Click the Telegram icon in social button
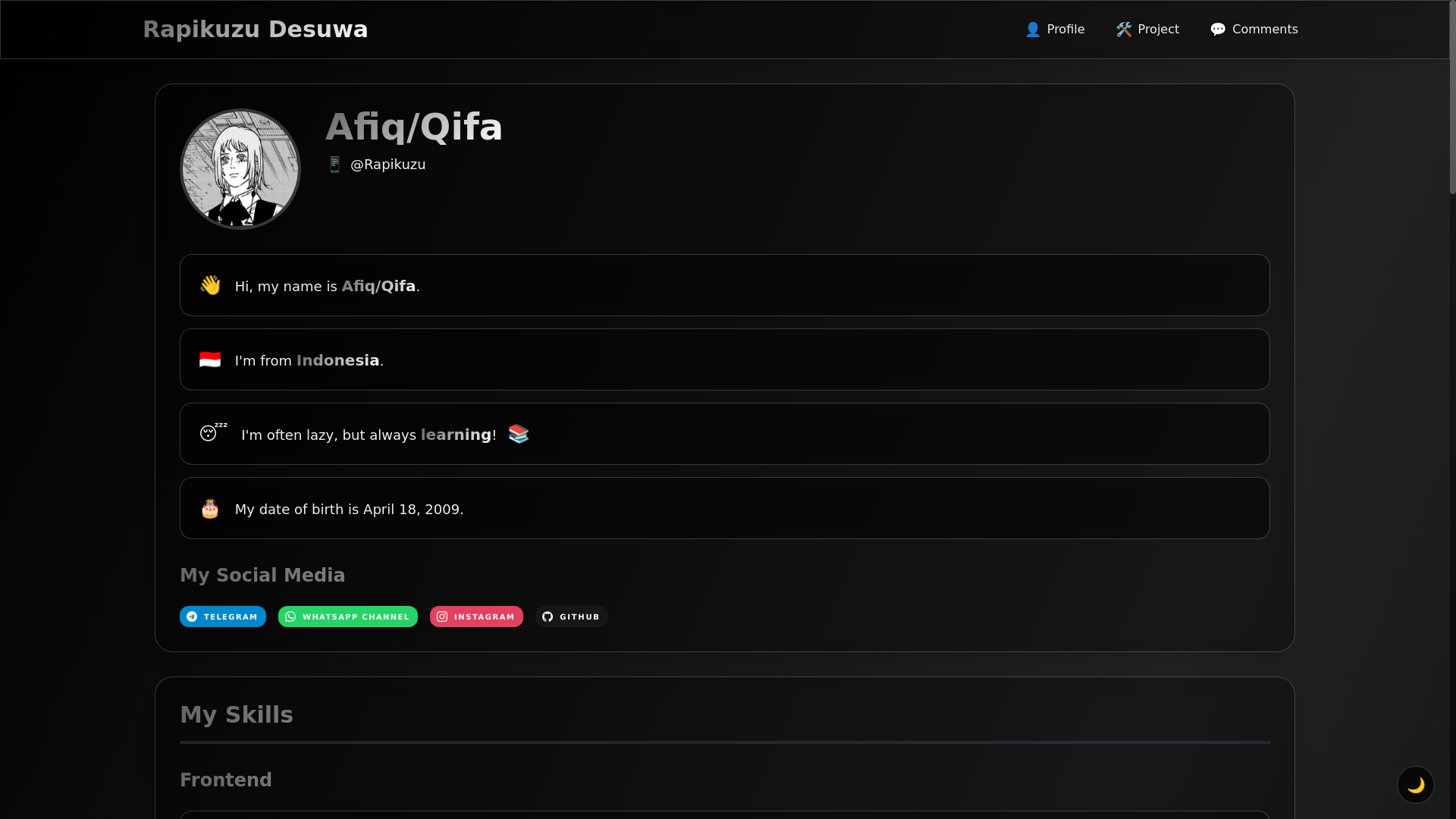Viewport: 1456px width, 819px height. pyautogui.click(x=192, y=617)
